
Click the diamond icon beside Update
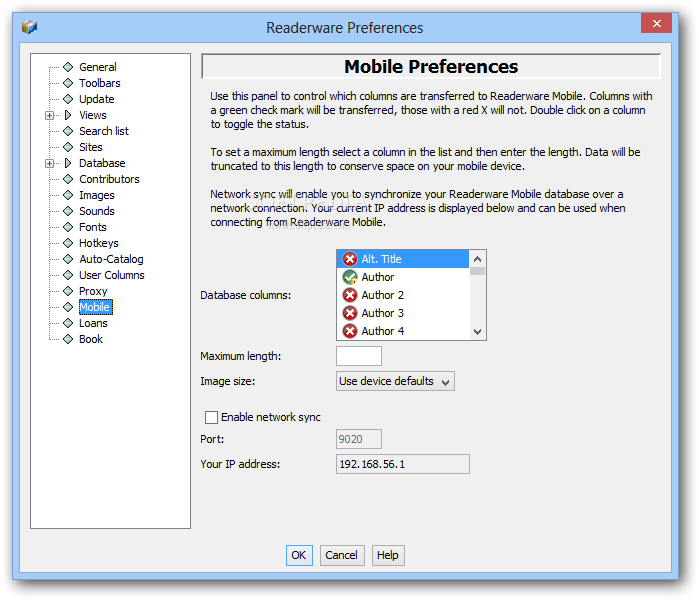[x=68, y=99]
